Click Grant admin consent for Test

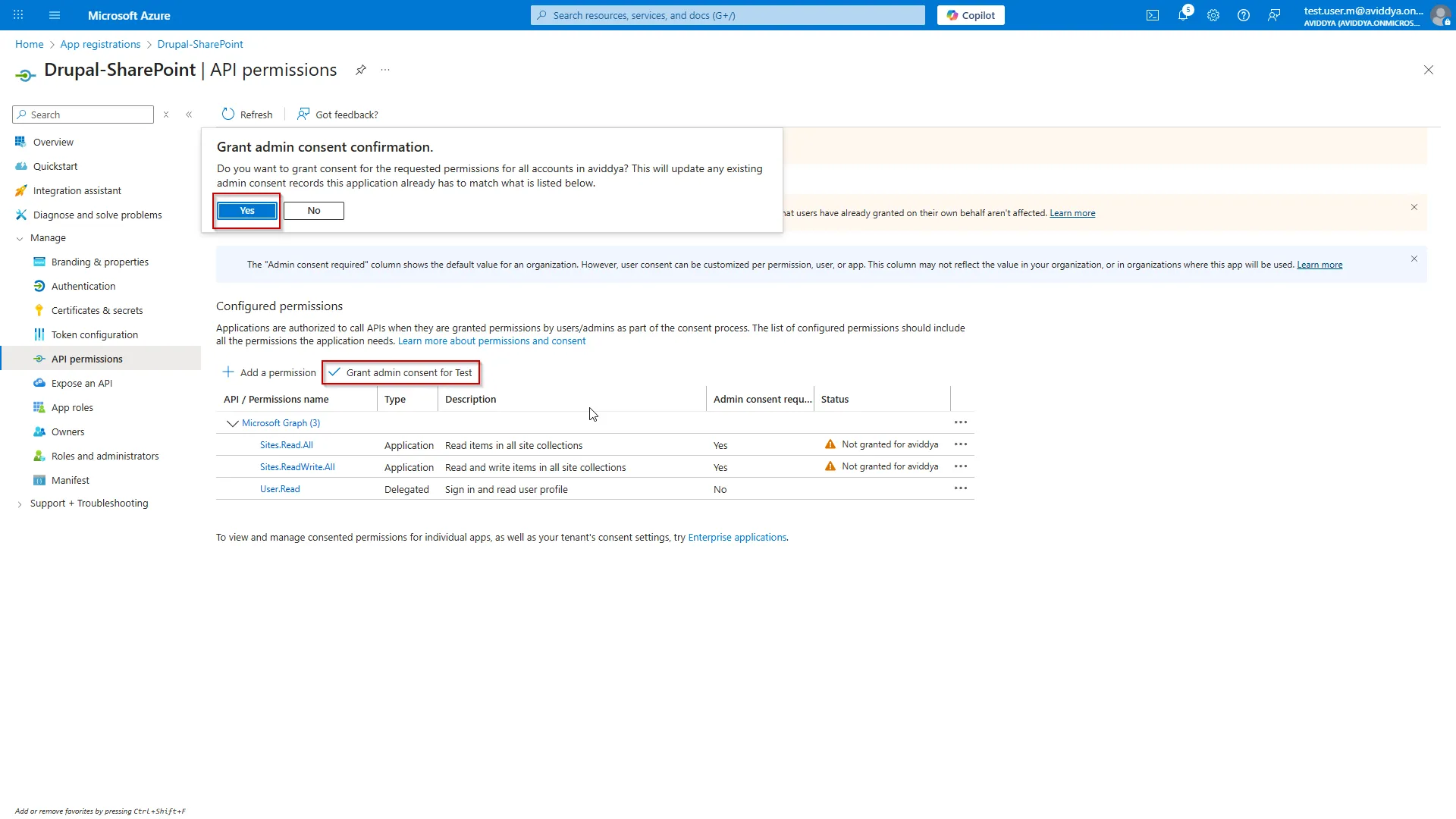click(x=400, y=372)
